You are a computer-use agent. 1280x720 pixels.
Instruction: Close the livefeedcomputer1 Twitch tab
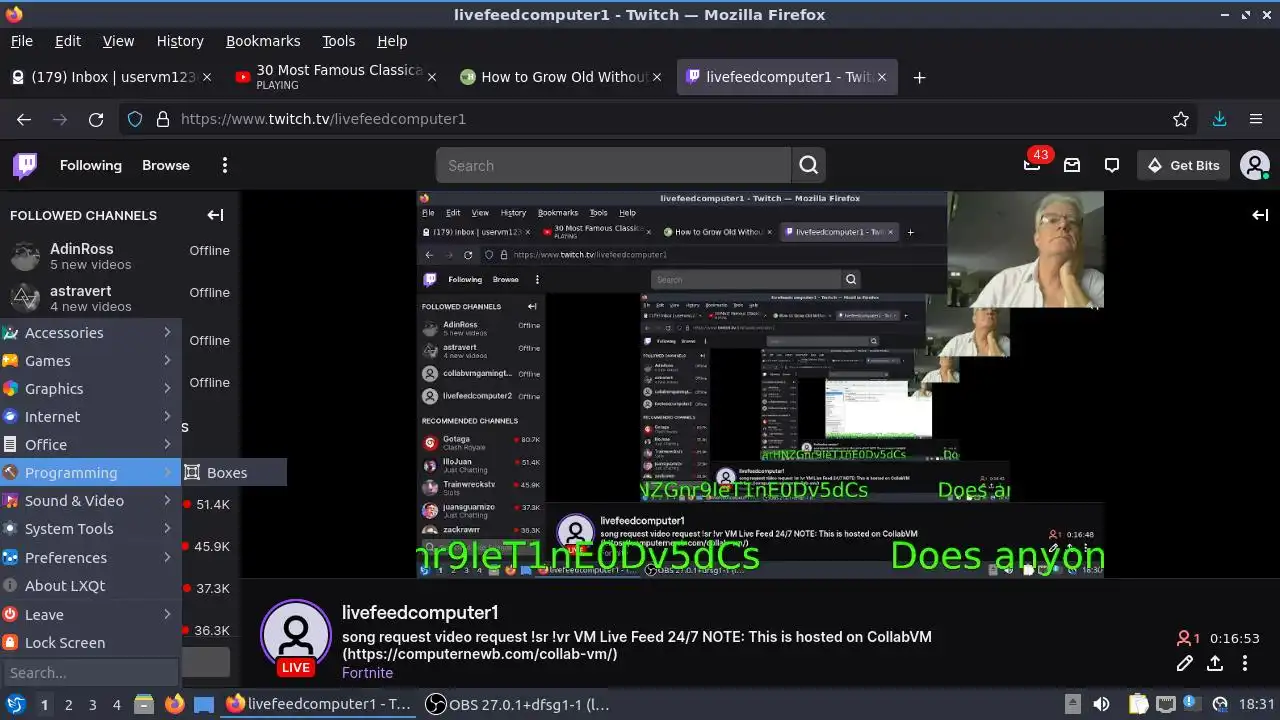[x=882, y=77]
